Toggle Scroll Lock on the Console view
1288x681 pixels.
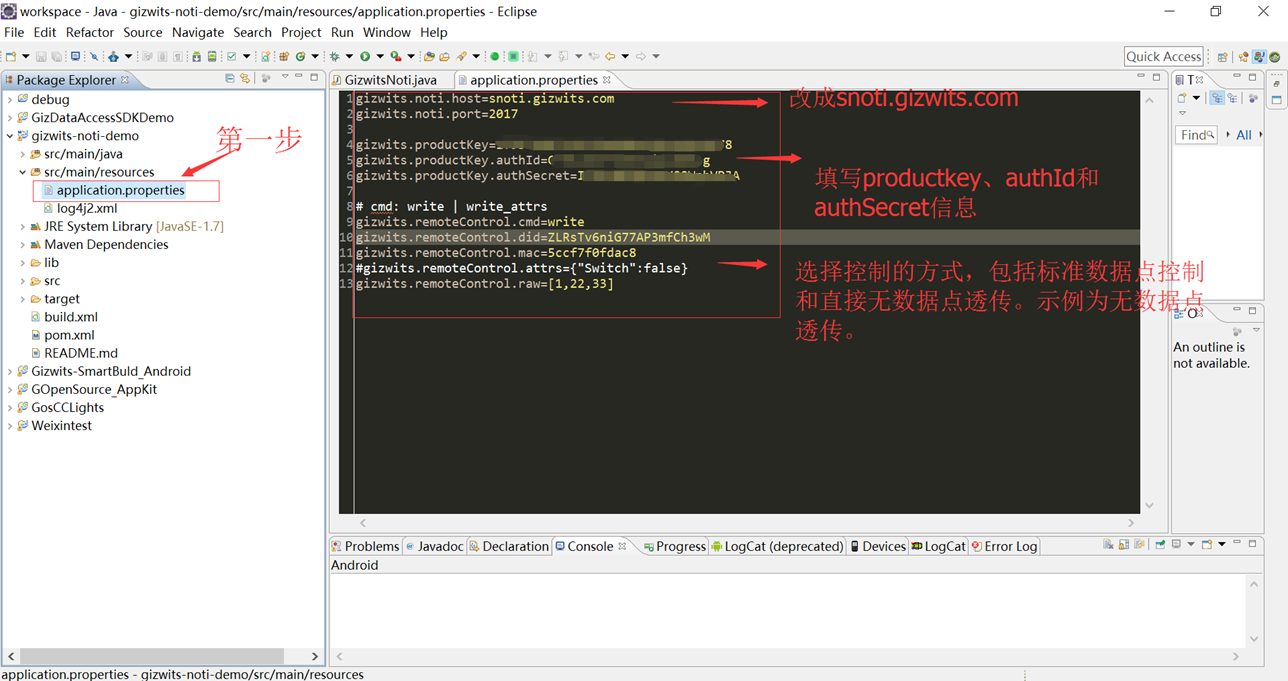(1123, 544)
